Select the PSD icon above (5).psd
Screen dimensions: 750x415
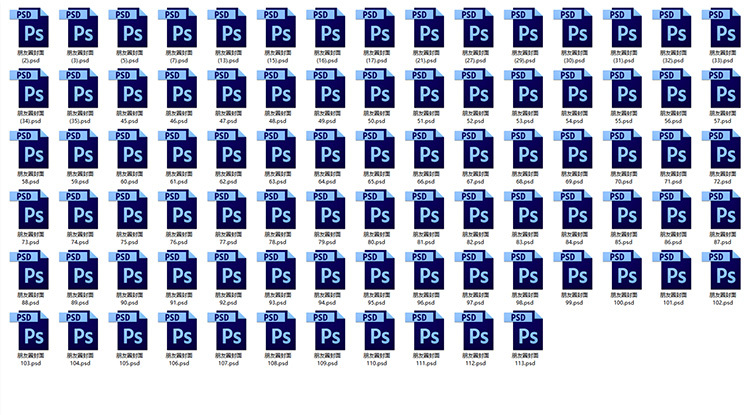(x=128, y=27)
